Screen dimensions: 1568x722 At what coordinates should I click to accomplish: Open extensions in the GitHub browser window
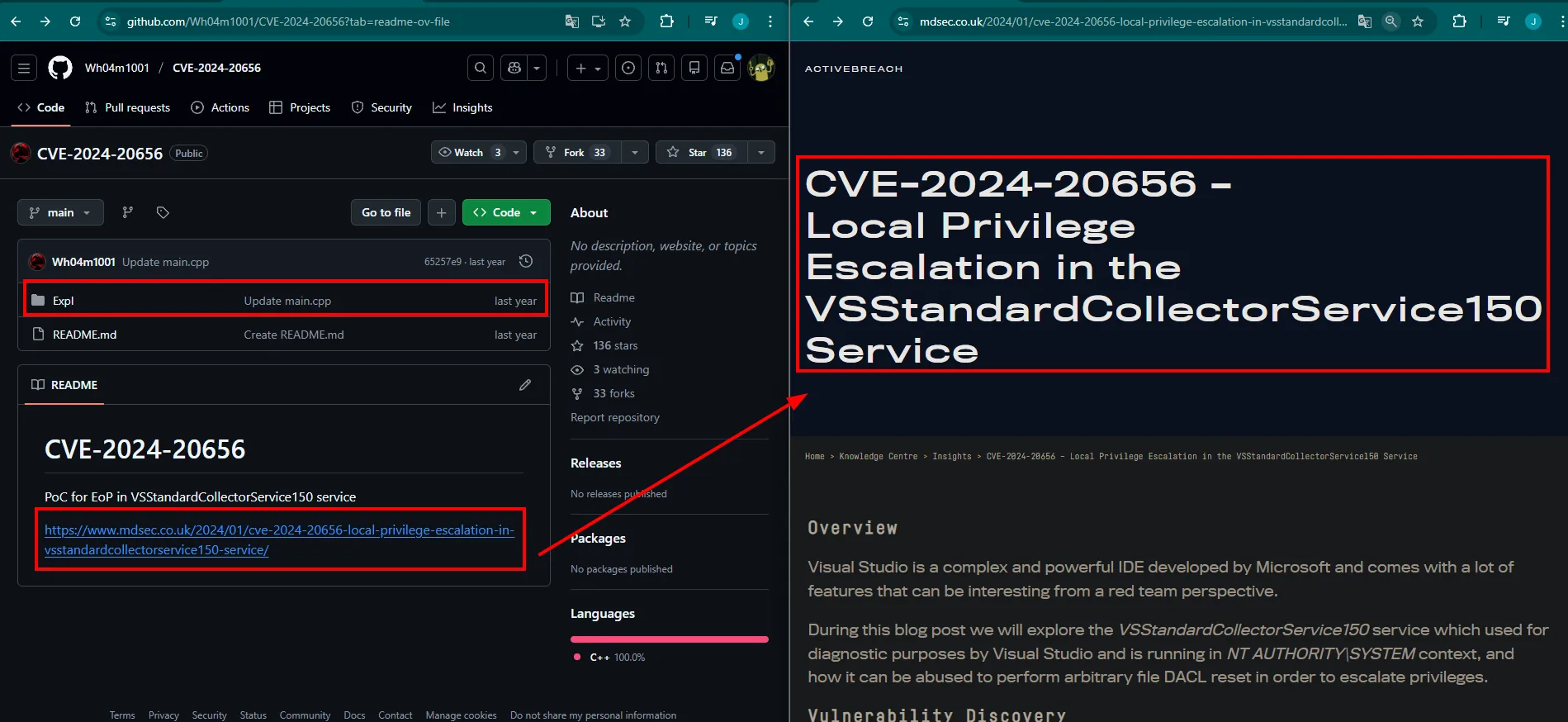pyautogui.click(x=666, y=21)
